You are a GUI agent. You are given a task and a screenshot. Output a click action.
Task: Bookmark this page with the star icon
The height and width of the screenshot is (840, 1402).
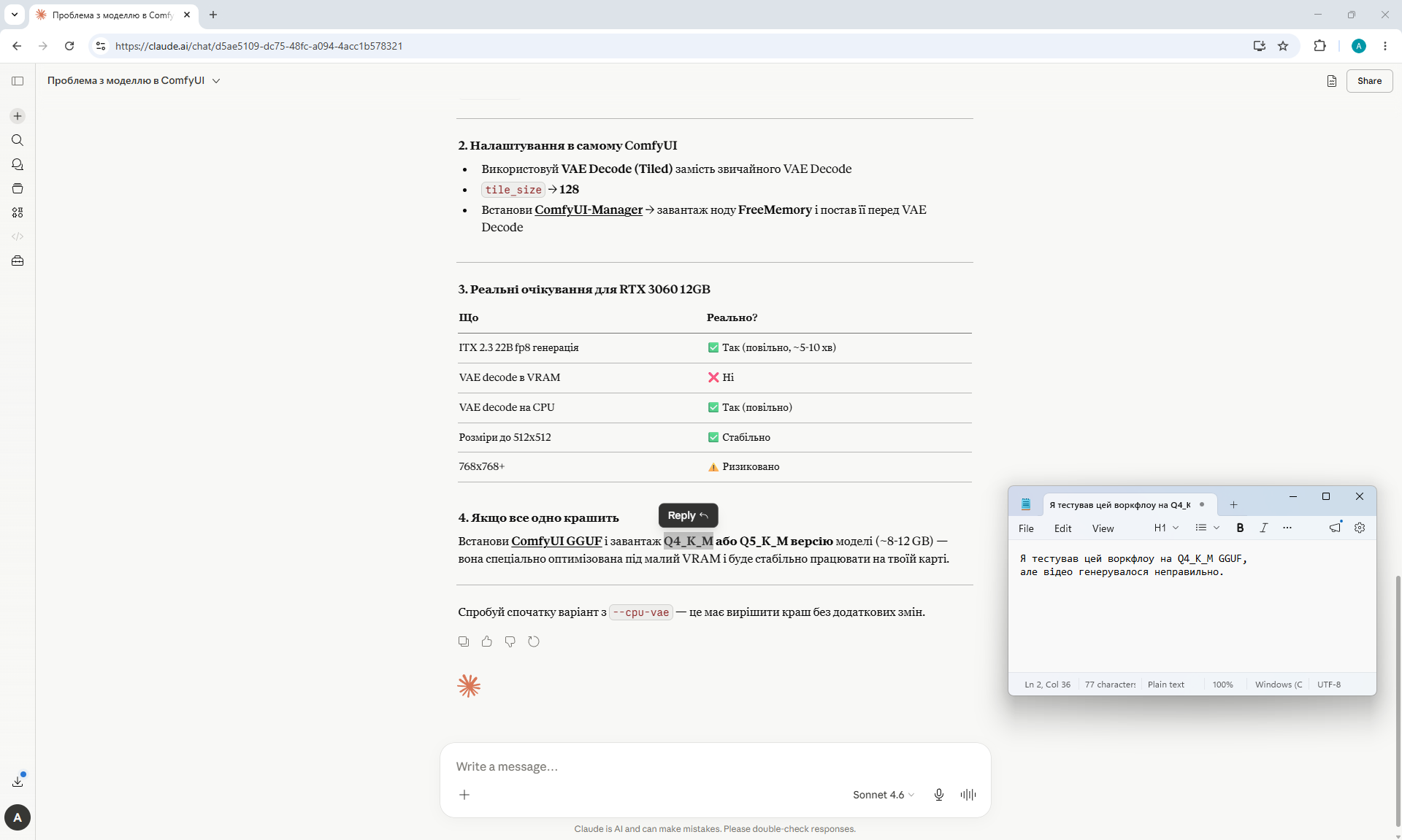point(1283,46)
